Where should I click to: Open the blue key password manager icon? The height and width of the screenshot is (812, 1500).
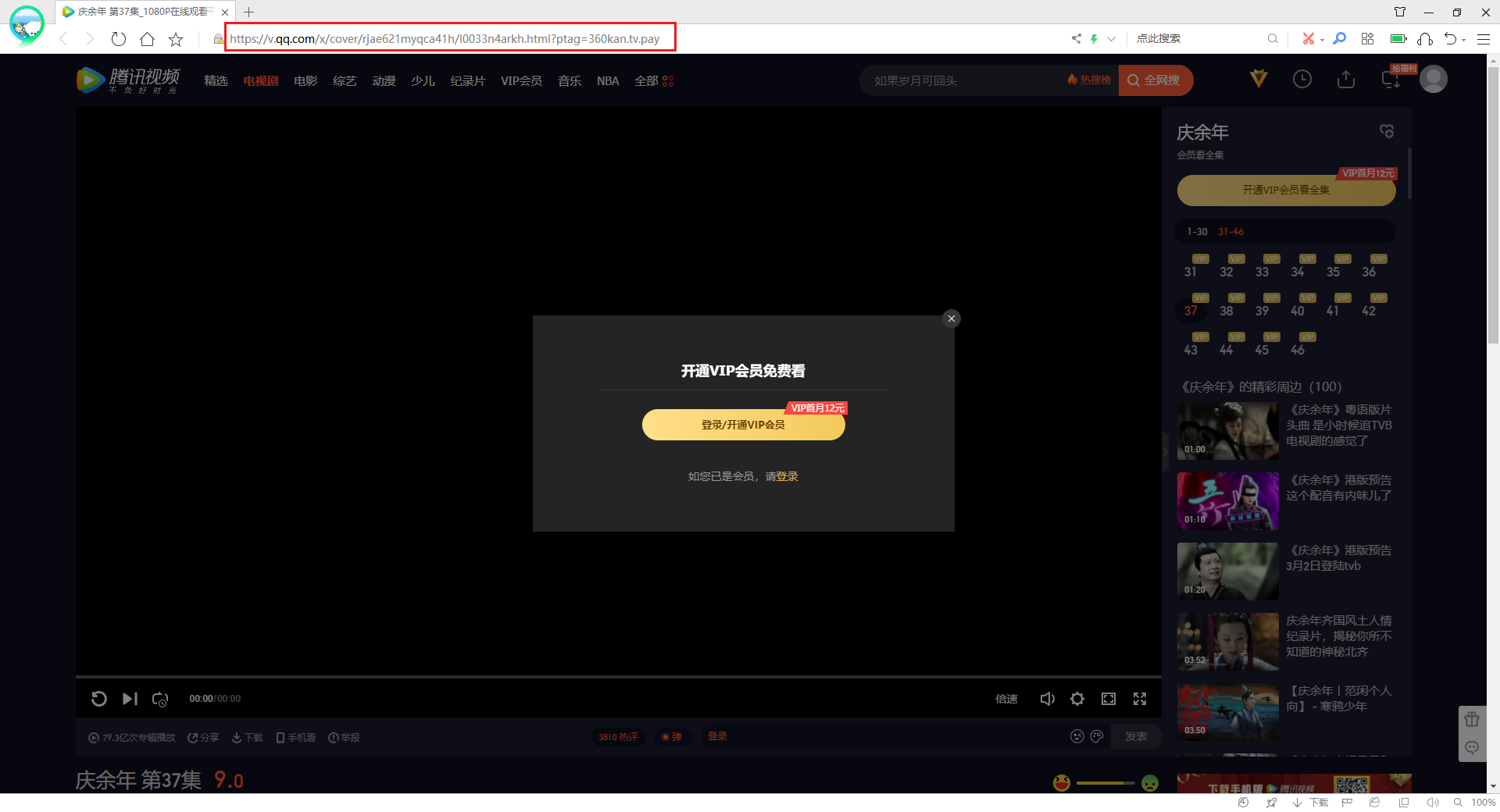pyautogui.click(x=1339, y=38)
